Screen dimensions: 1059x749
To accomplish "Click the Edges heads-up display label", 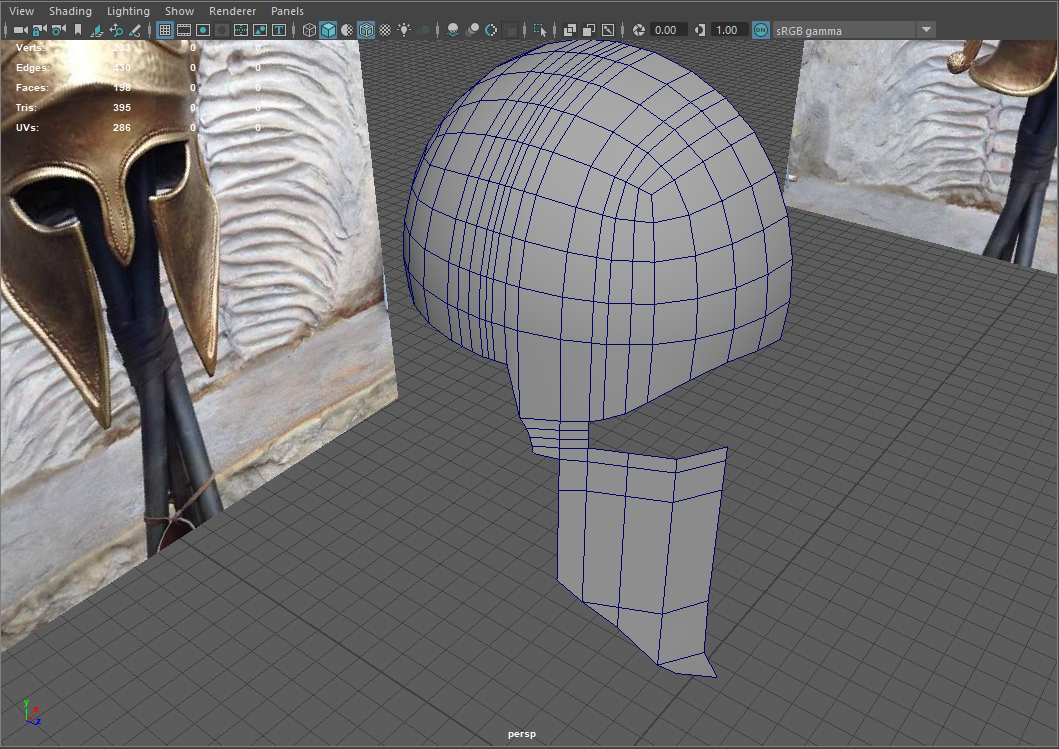I will click(32, 68).
